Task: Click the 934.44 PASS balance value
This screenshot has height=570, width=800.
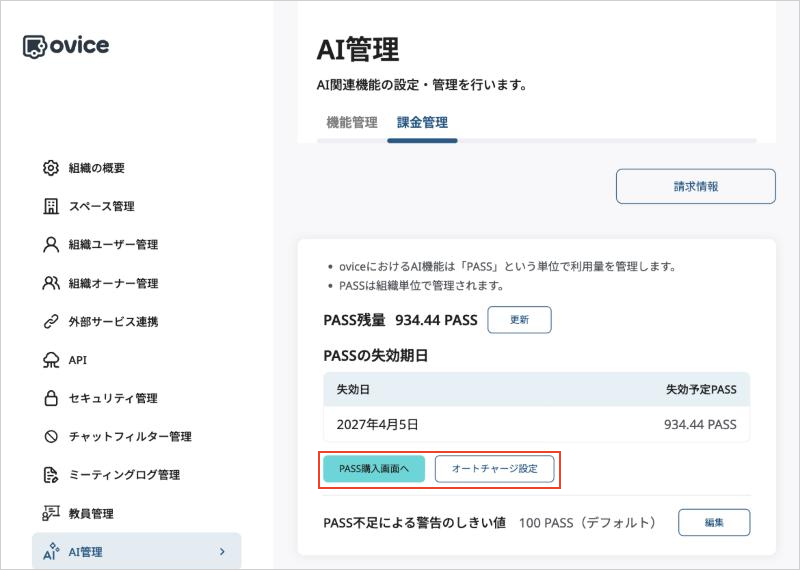Action: click(x=436, y=320)
